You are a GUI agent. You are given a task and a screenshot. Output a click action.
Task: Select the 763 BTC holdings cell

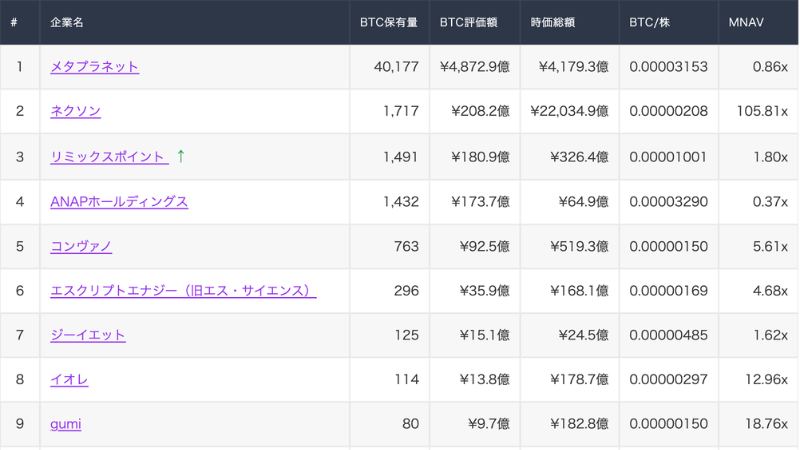(x=389, y=246)
